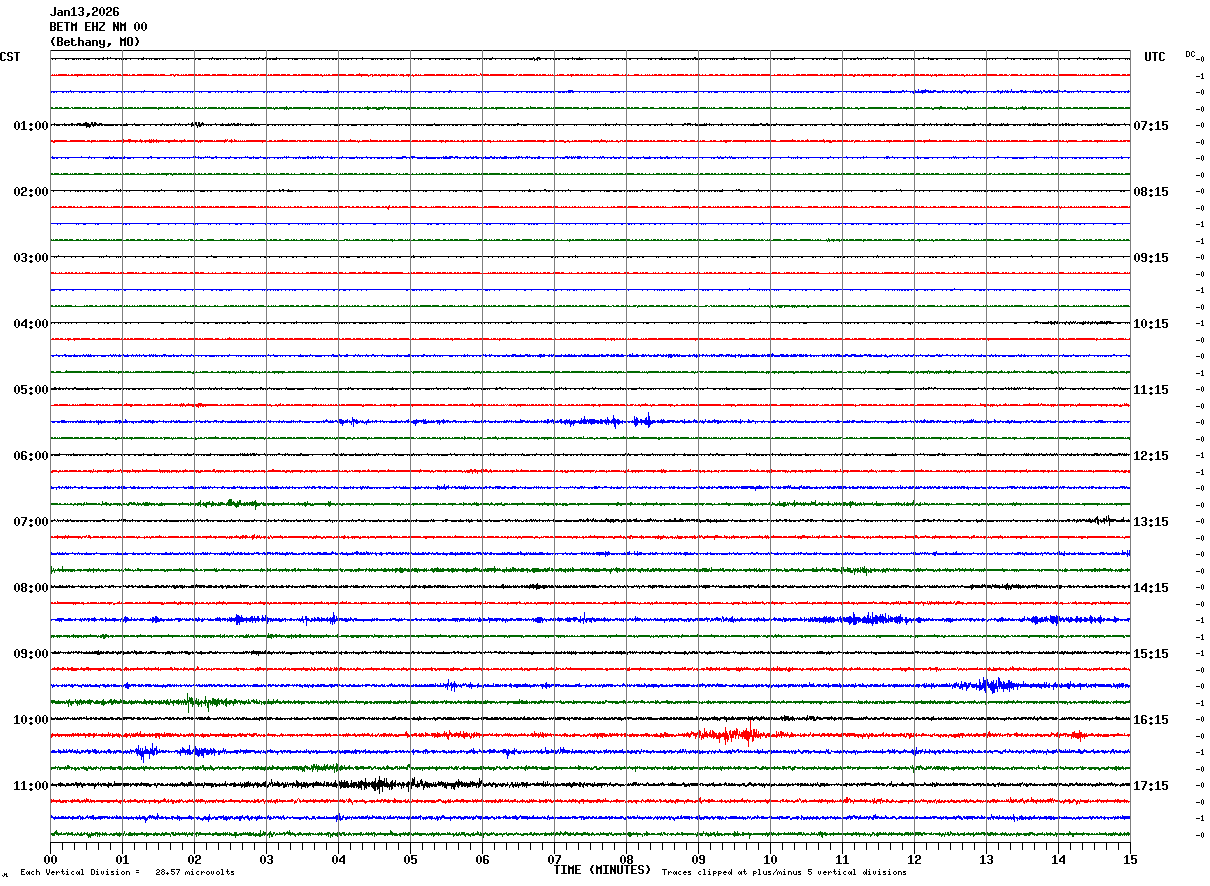Screen dimensions: 1210x886
Task: Click minute '04' on the time axis
Action: pyautogui.click(x=339, y=859)
